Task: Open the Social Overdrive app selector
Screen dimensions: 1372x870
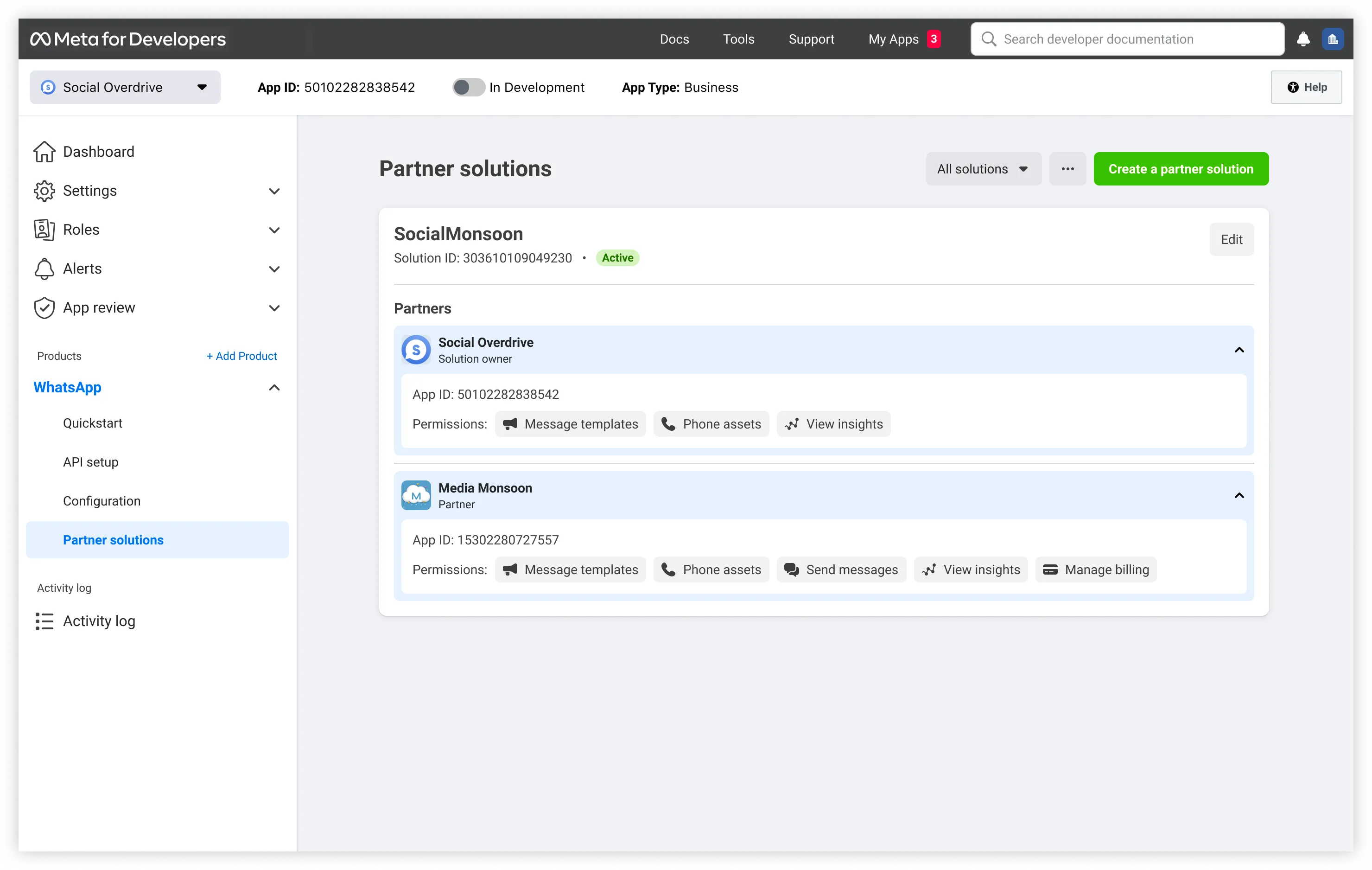Action: (x=125, y=87)
